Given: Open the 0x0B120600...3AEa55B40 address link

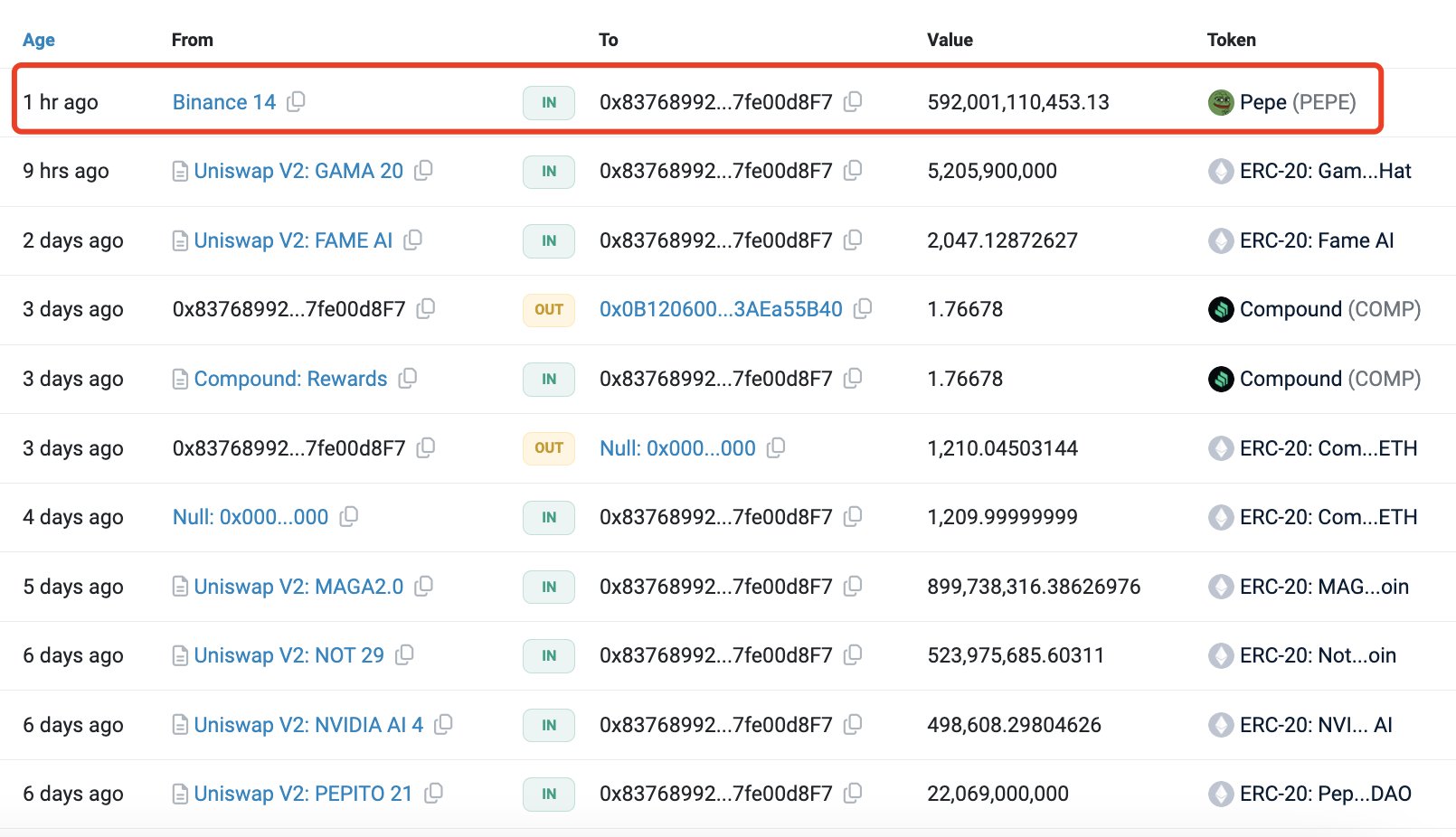Looking at the screenshot, I should (x=721, y=309).
